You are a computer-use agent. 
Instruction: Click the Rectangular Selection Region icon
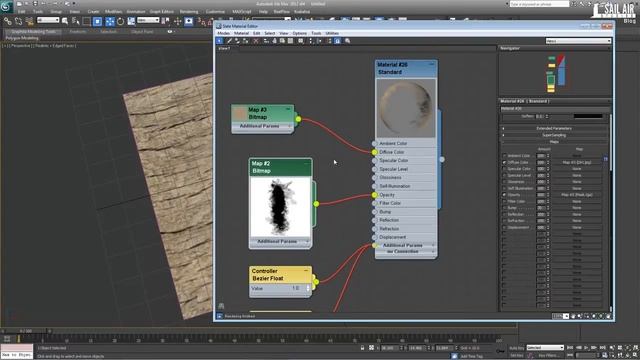[87, 21]
